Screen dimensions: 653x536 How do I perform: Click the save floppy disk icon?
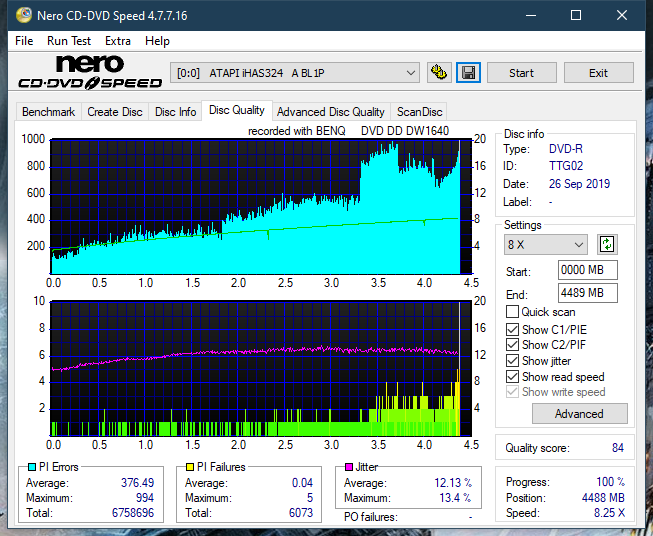(468, 73)
